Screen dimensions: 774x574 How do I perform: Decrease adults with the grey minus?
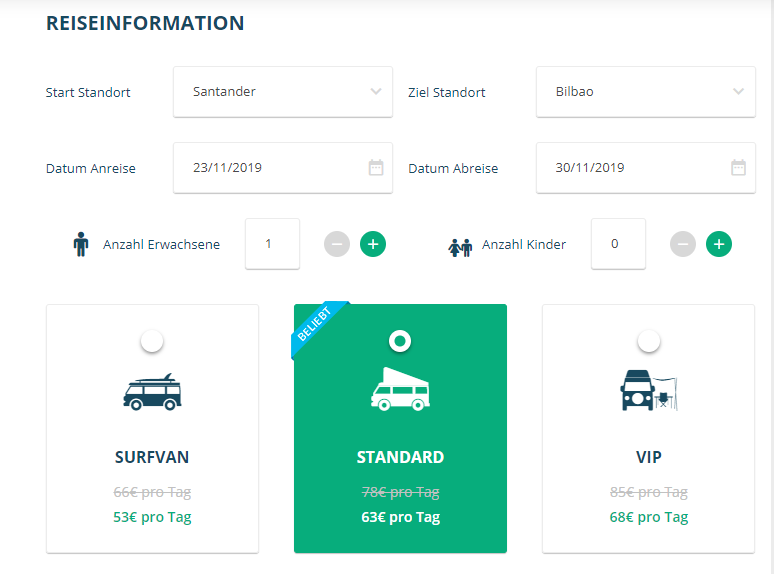tap(337, 244)
